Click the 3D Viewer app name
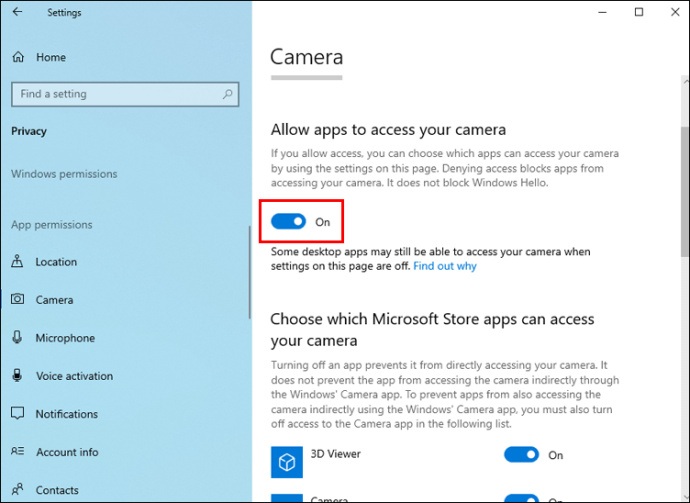 pyautogui.click(x=335, y=454)
